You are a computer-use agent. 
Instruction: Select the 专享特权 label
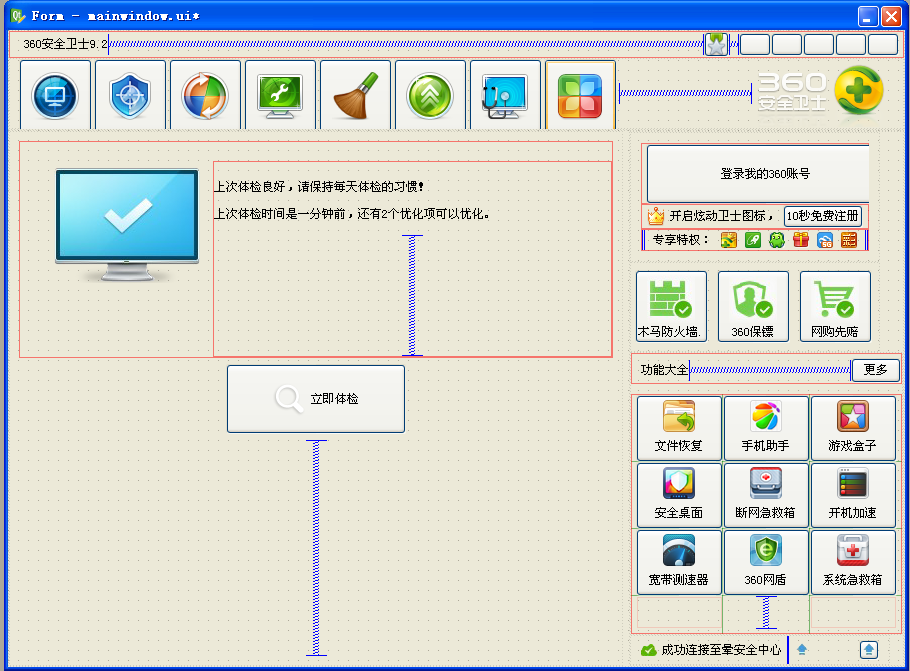[680, 240]
